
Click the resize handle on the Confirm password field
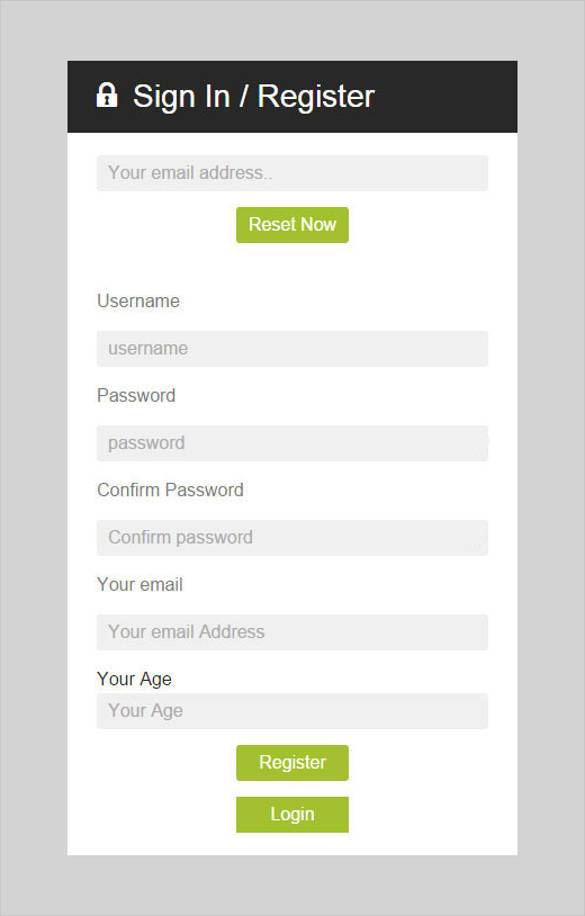pyautogui.click(x=481, y=549)
